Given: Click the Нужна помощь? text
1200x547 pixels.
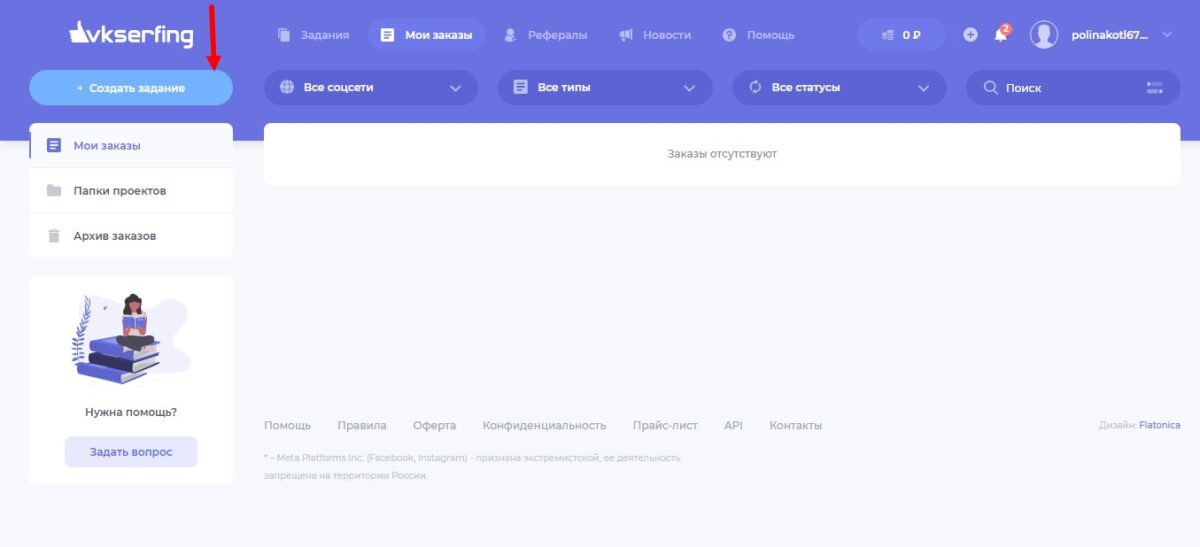Looking at the screenshot, I should point(131,411).
